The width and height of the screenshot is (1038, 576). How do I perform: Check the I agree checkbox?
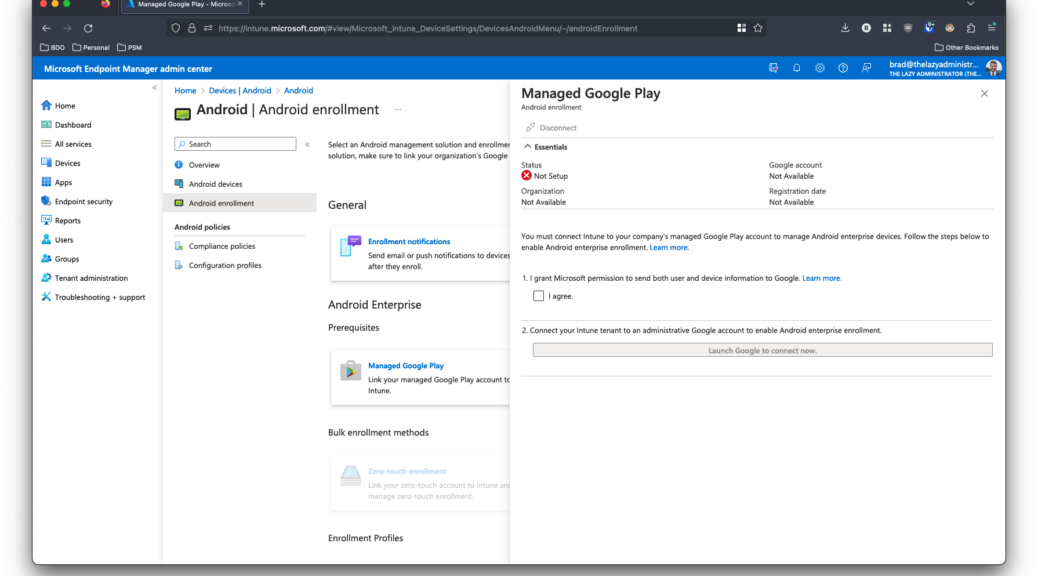538,296
